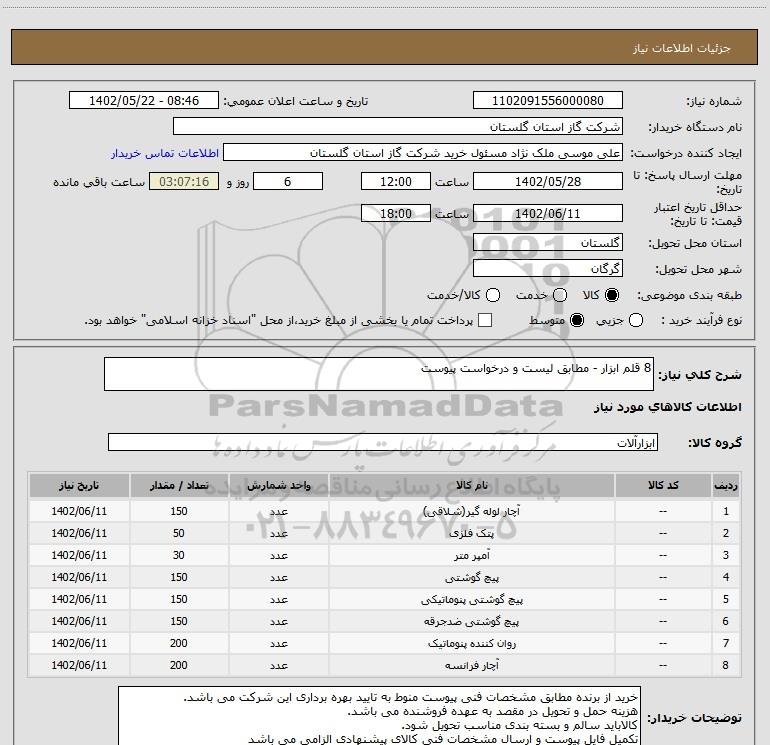Click the delivery province field گلستان
Viewport: 770px width, 745px height.
(548, 242)
